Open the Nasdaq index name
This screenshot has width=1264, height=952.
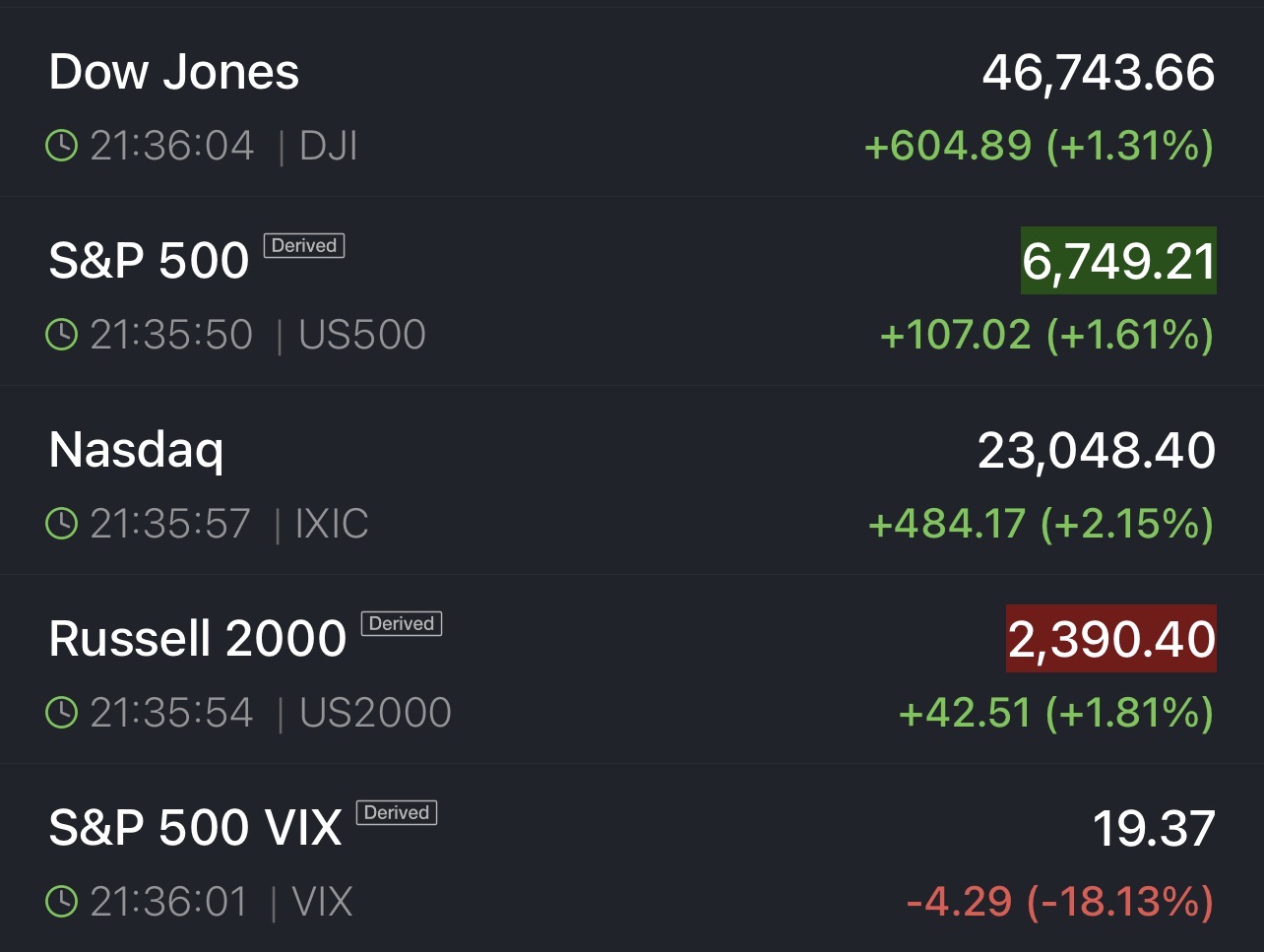click(x=137, y=451)
